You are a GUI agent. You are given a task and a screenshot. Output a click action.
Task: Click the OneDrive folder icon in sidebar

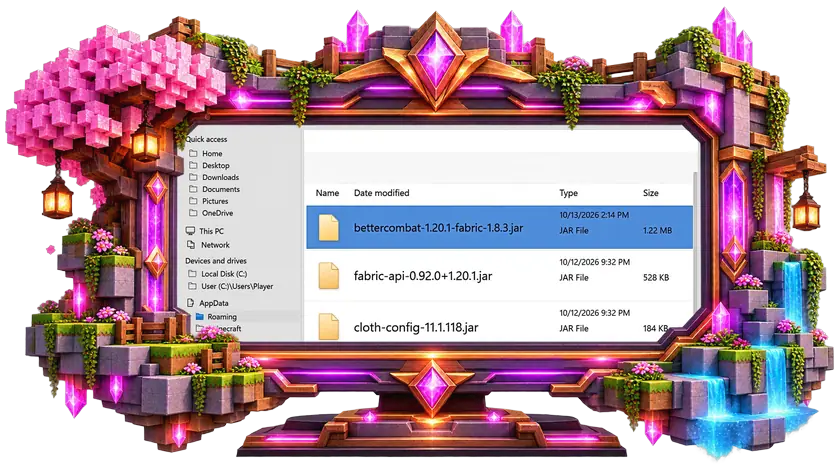tap(193, 213)
